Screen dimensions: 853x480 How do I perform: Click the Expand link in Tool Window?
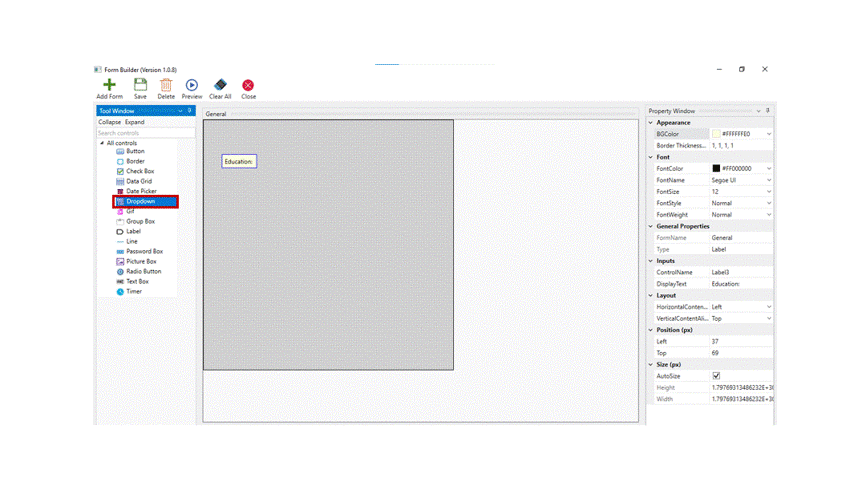click(x=135, y=122)
